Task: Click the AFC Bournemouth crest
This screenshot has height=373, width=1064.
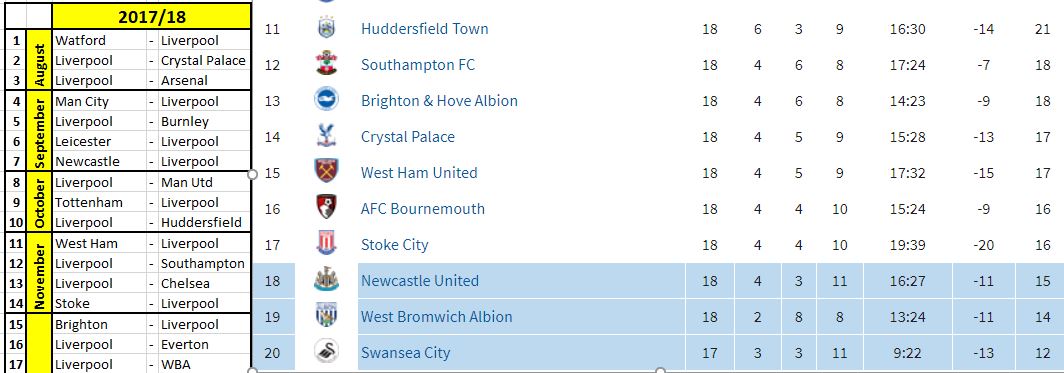Action: [326, 208]
